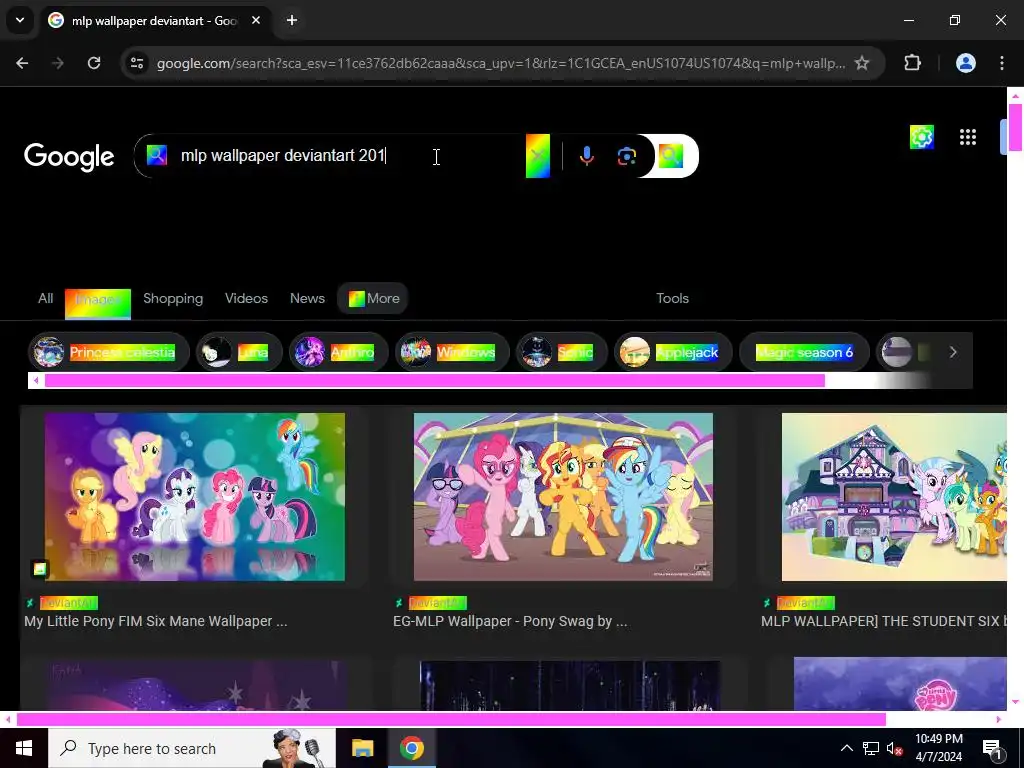Open the Windows Start menu

click(x=24, y=748)
